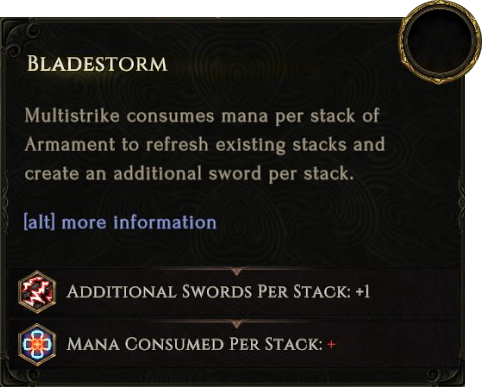Click the ornament in tooltip's bottom-left corner
This screenshot has width=482, height=387.
[x=20, y=373]
